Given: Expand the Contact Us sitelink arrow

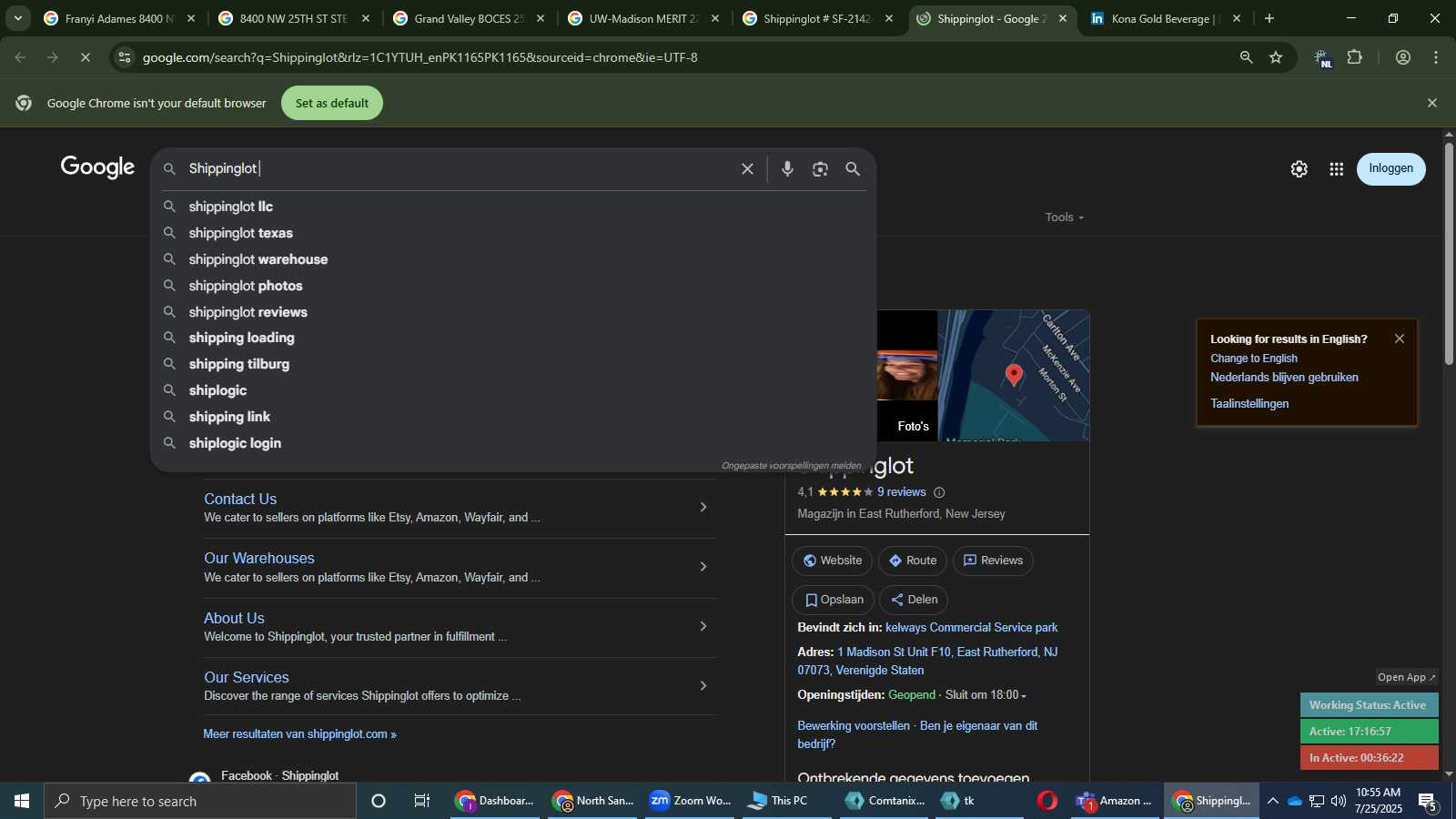Looking at the screenshot, I should (x=703, y=507).
